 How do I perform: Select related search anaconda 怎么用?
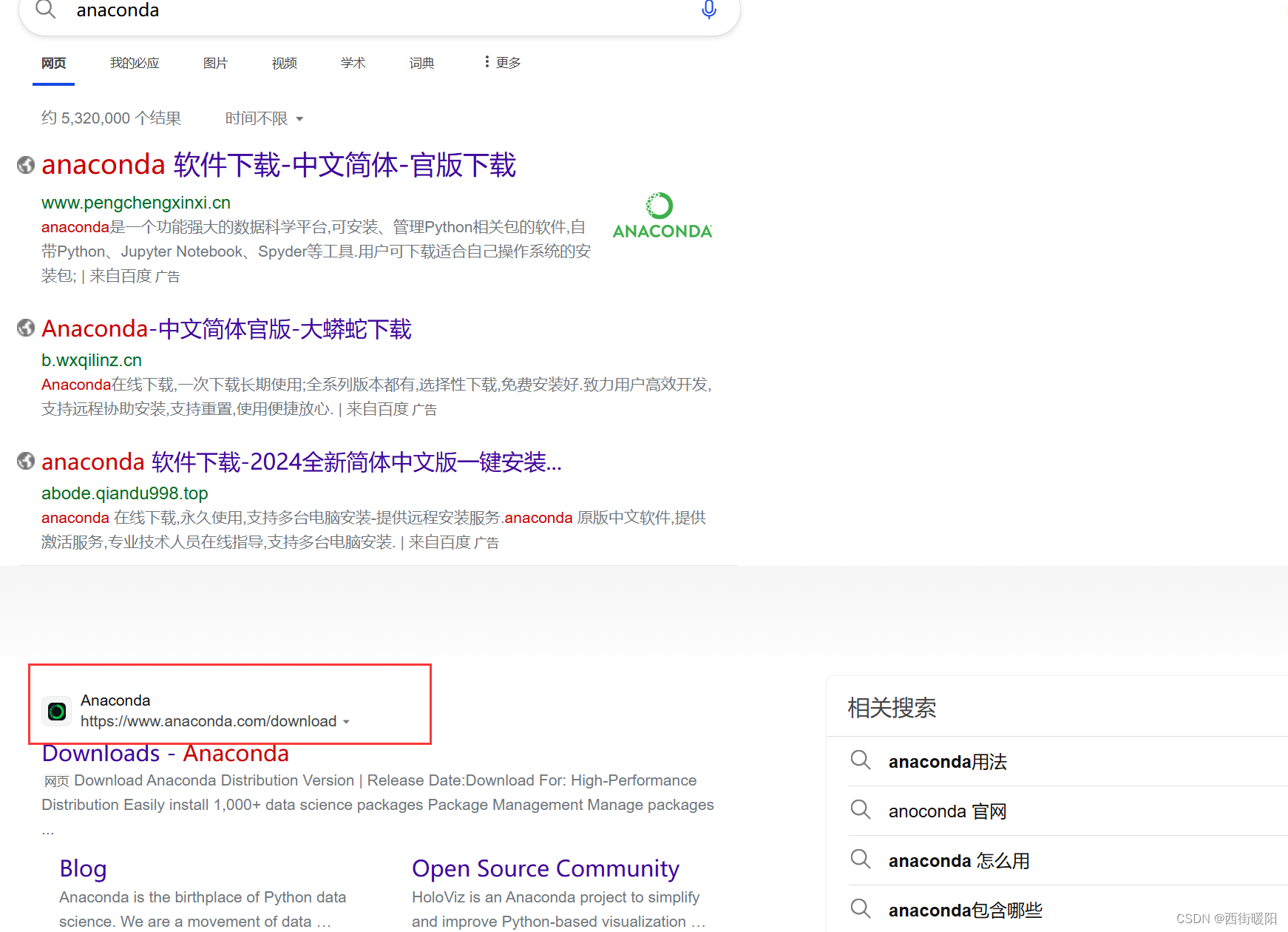[x=959, y=861]
